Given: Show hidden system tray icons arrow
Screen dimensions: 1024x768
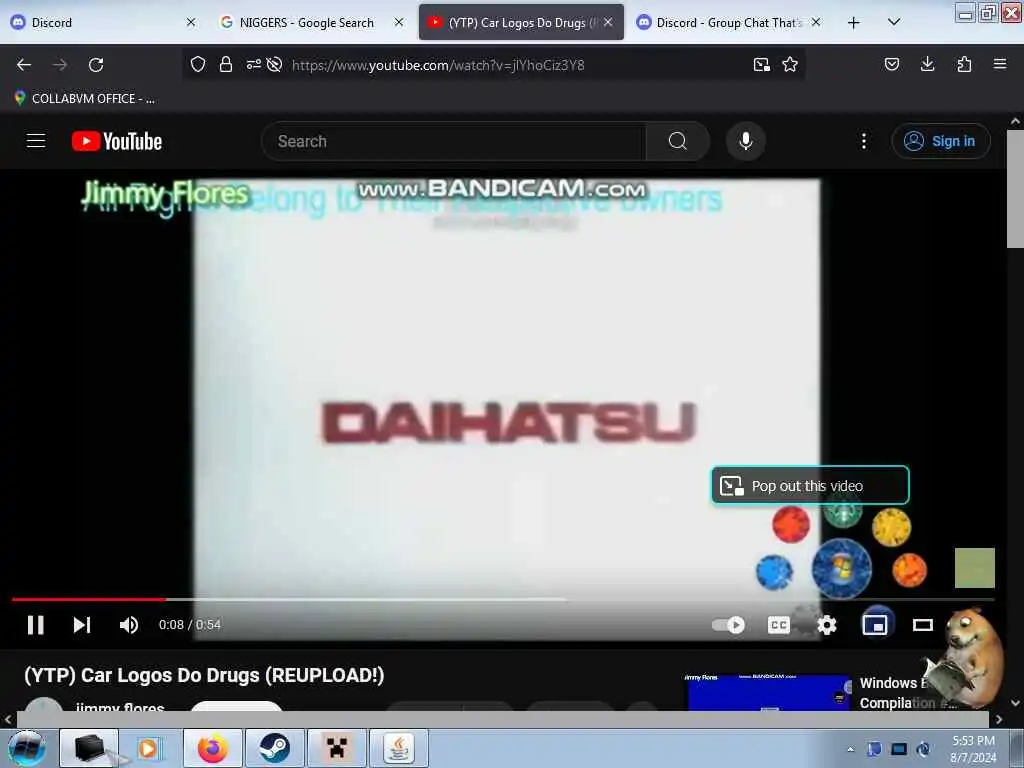Looking at the screenshot, I should pos(850,749).
